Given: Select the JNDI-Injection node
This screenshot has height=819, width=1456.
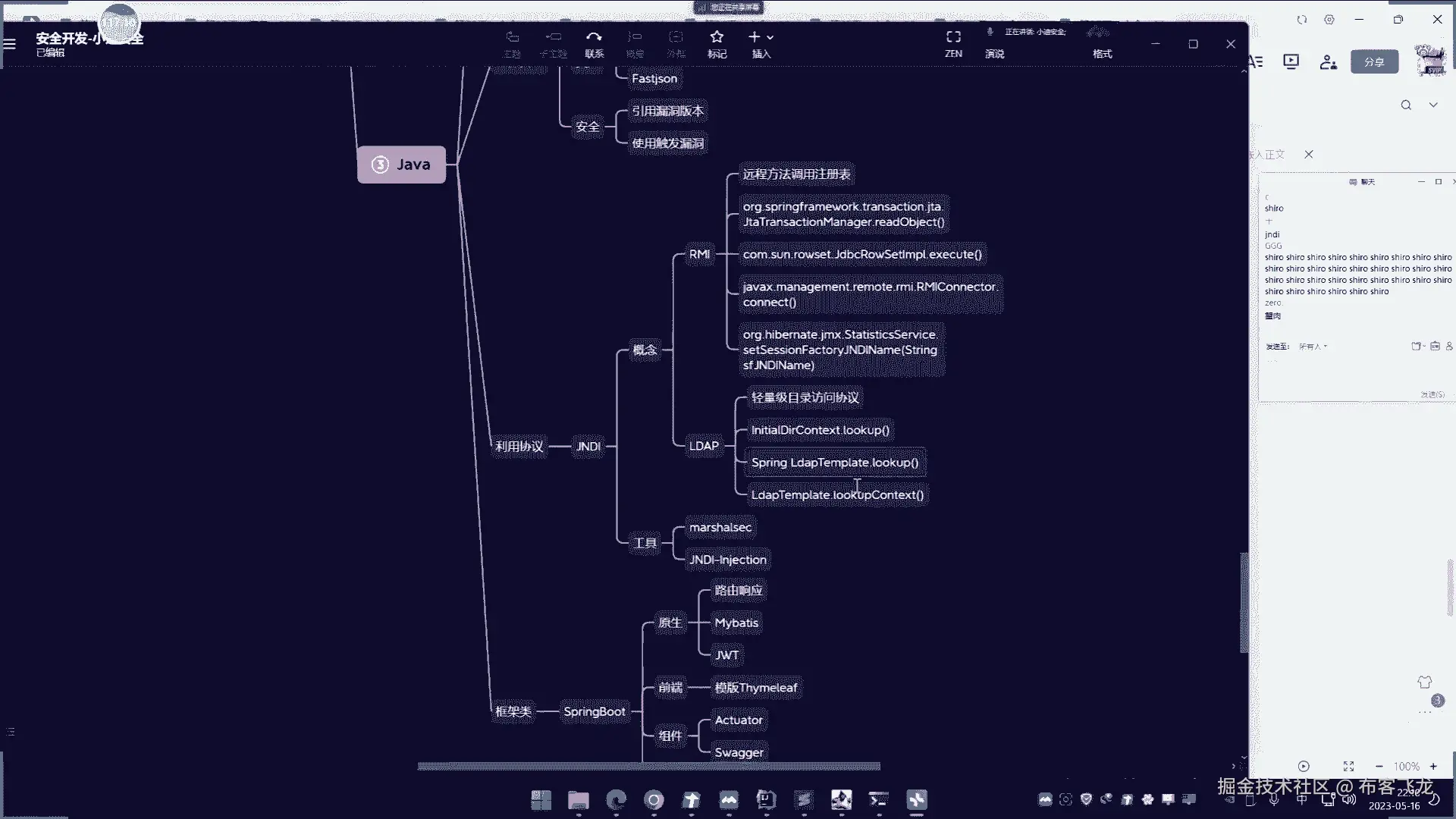Looking at the screenshot, I should 727,560.
